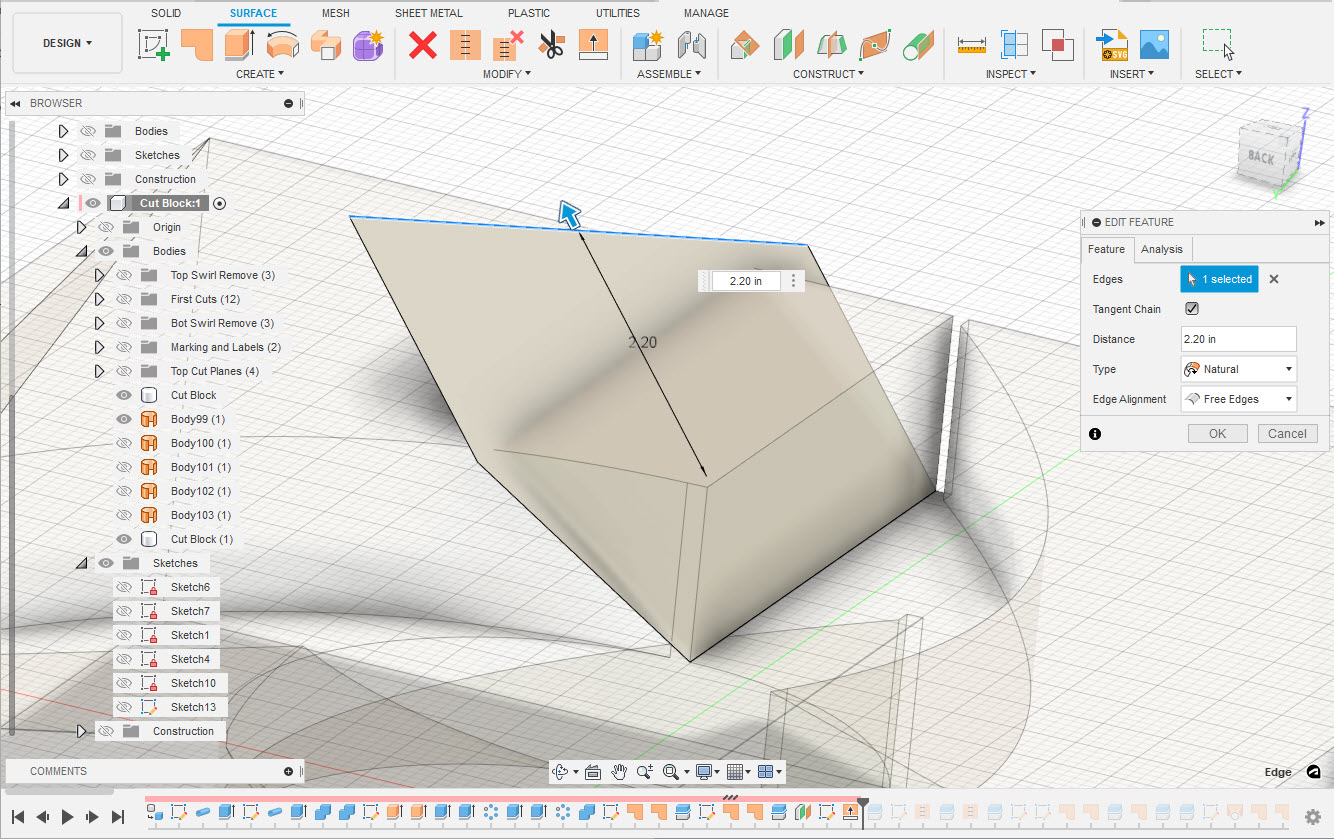Screen dimensions: 1334x839
Task: Click the Insert SVG icon
Action: coord(1113,45)
